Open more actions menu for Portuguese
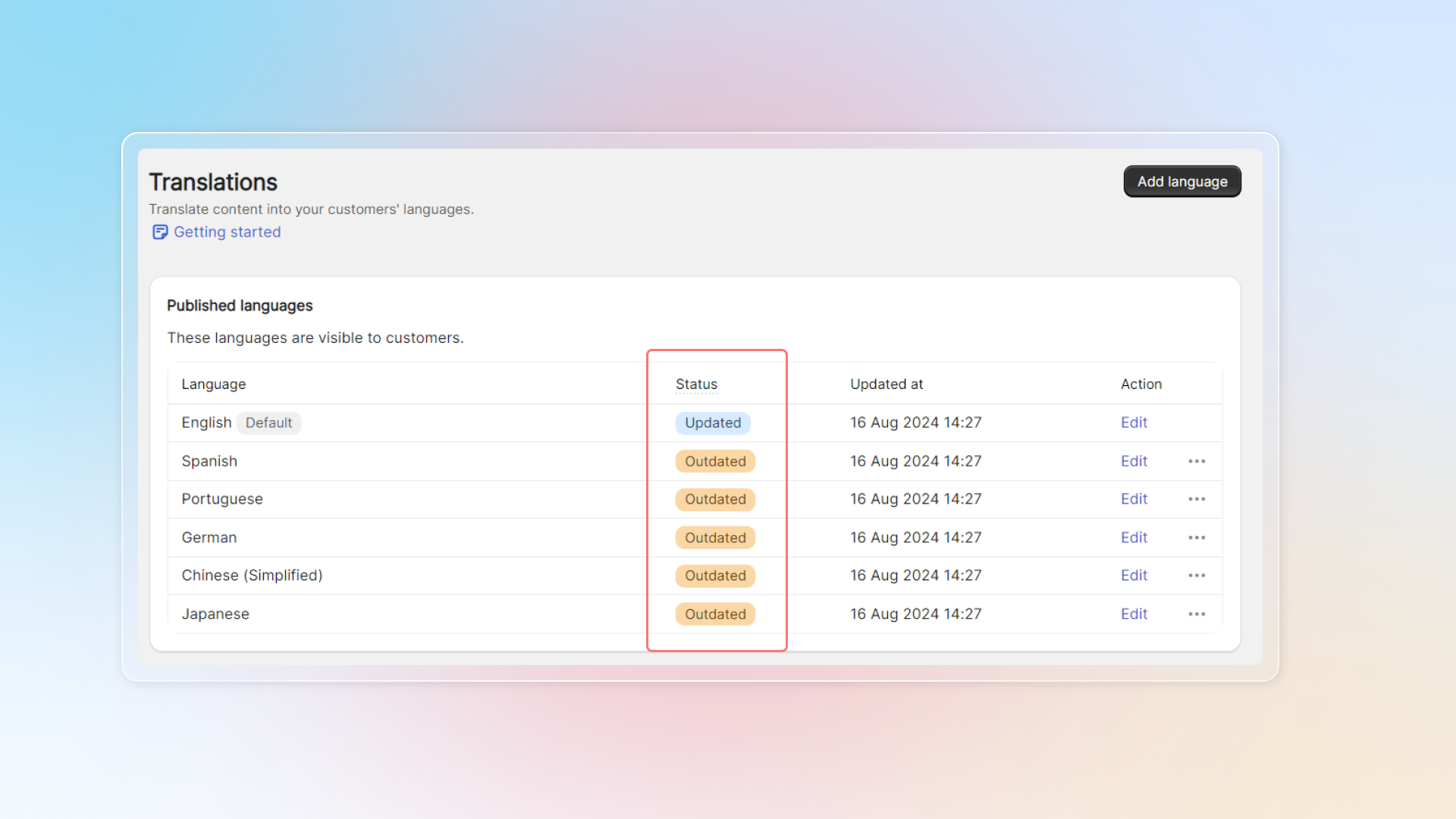 [x=1197, y=499]
